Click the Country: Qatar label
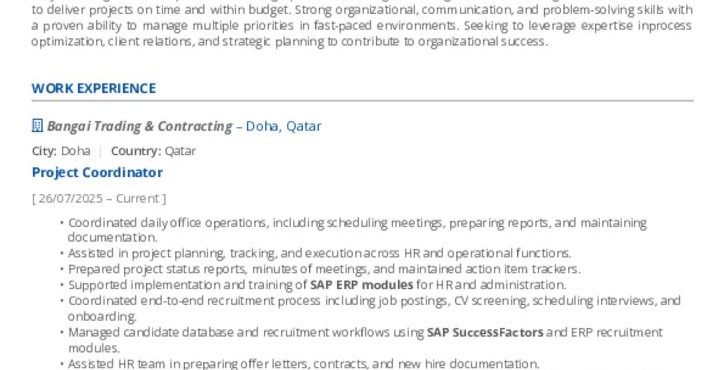 click(153, 151)
